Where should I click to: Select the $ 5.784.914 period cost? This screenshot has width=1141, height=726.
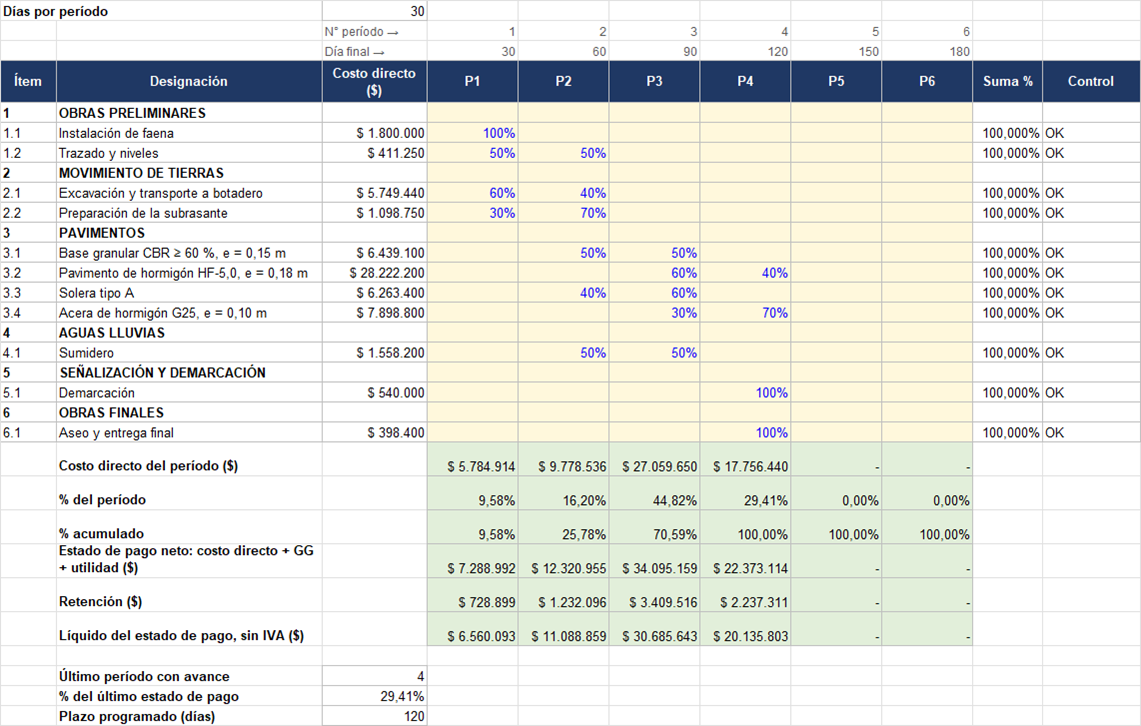pyautogui.click(x=472, y=460)
